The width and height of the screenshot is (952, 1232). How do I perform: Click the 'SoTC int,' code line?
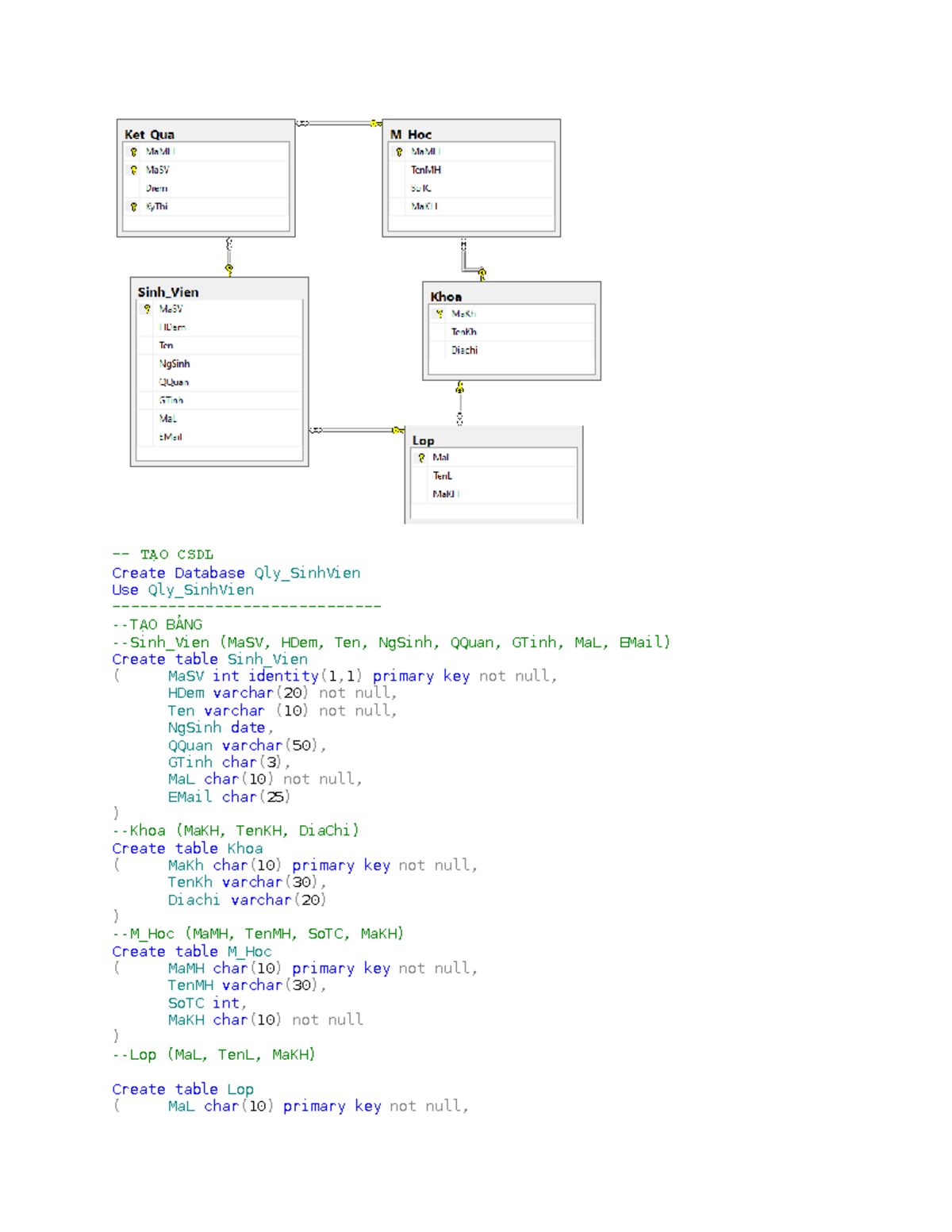(207, 1003)
